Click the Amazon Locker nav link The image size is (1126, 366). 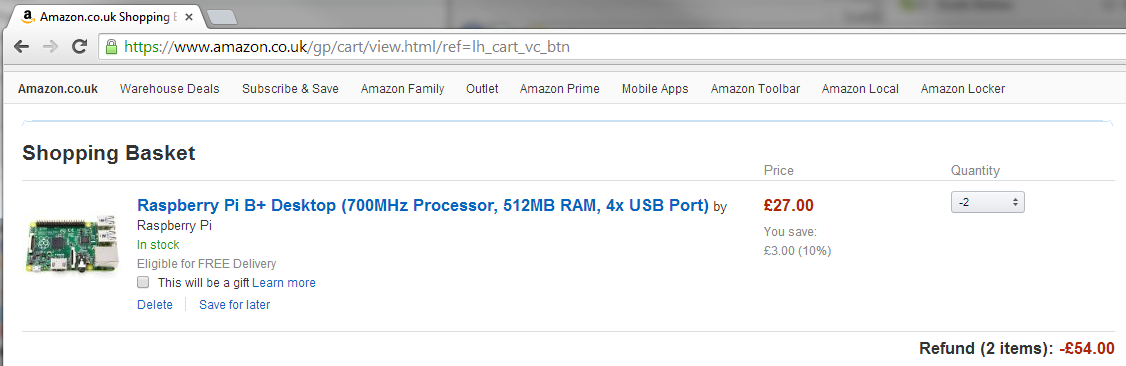click(x=962, y=89)
